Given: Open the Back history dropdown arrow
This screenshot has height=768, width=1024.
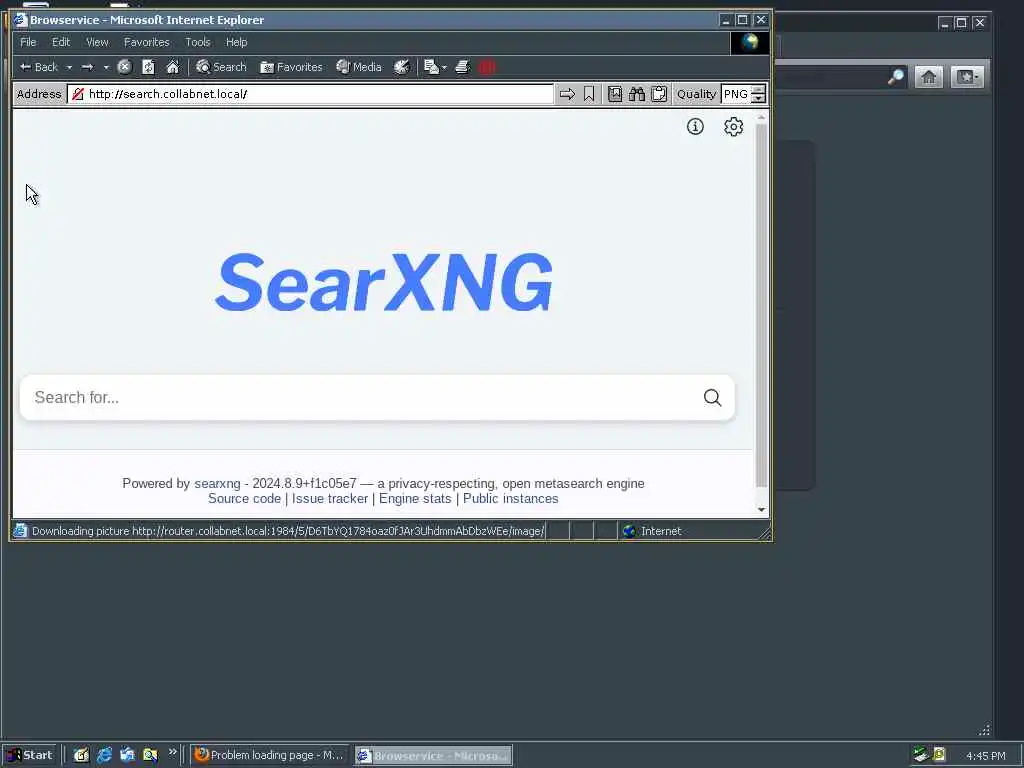Looking at the screenshot, I should tap(69, 67).
